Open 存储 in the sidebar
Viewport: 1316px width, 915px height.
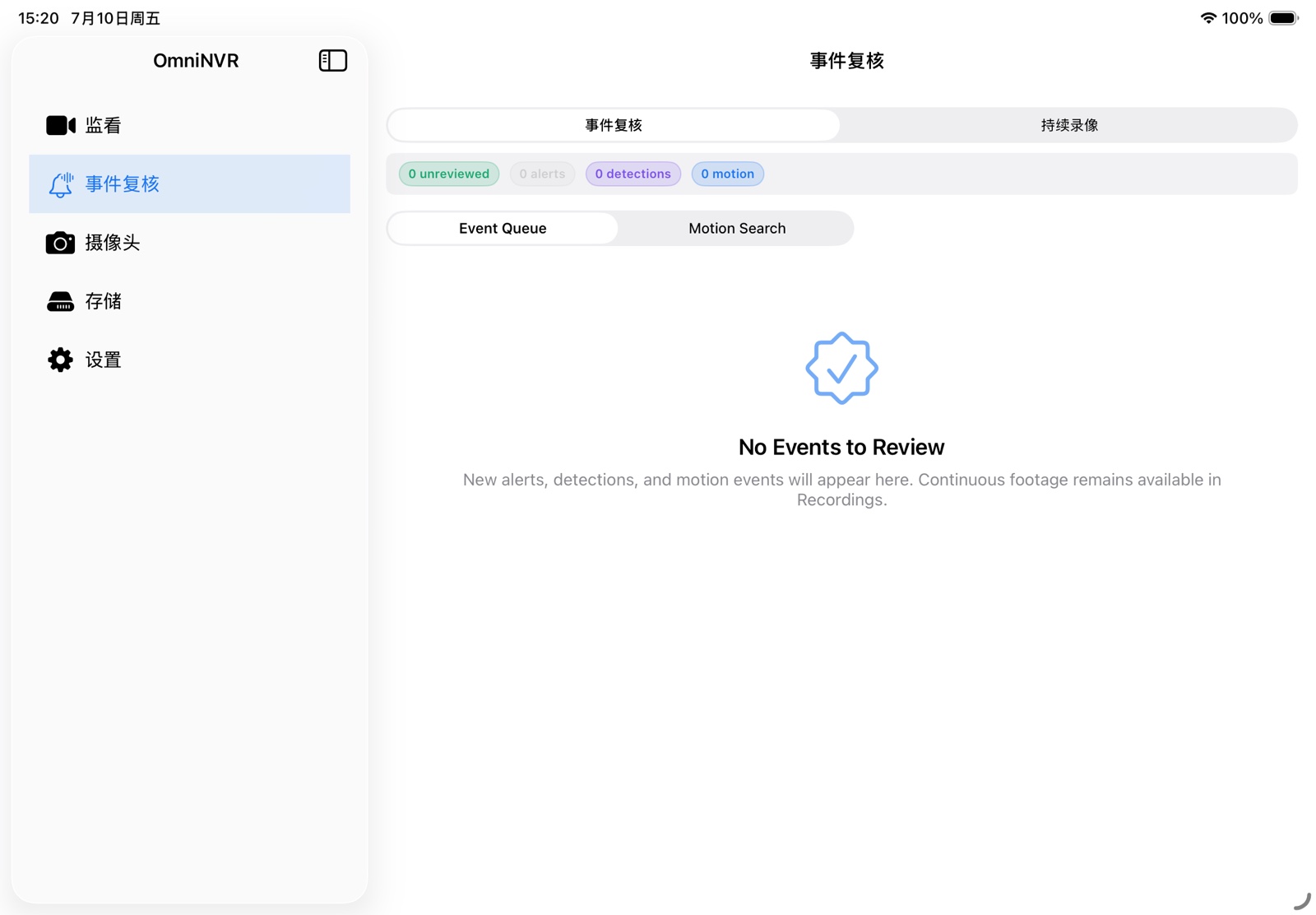tap(189, 301)
